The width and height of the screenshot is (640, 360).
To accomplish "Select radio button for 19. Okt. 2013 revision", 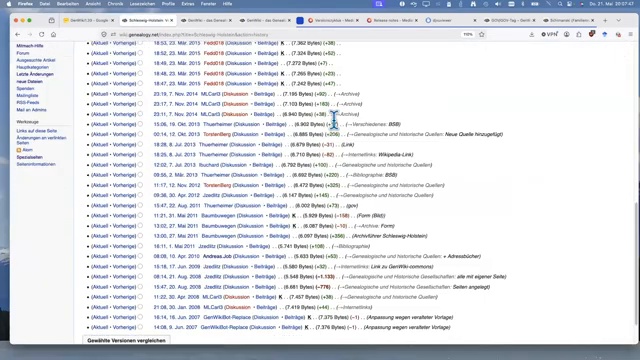I will 140,124.
